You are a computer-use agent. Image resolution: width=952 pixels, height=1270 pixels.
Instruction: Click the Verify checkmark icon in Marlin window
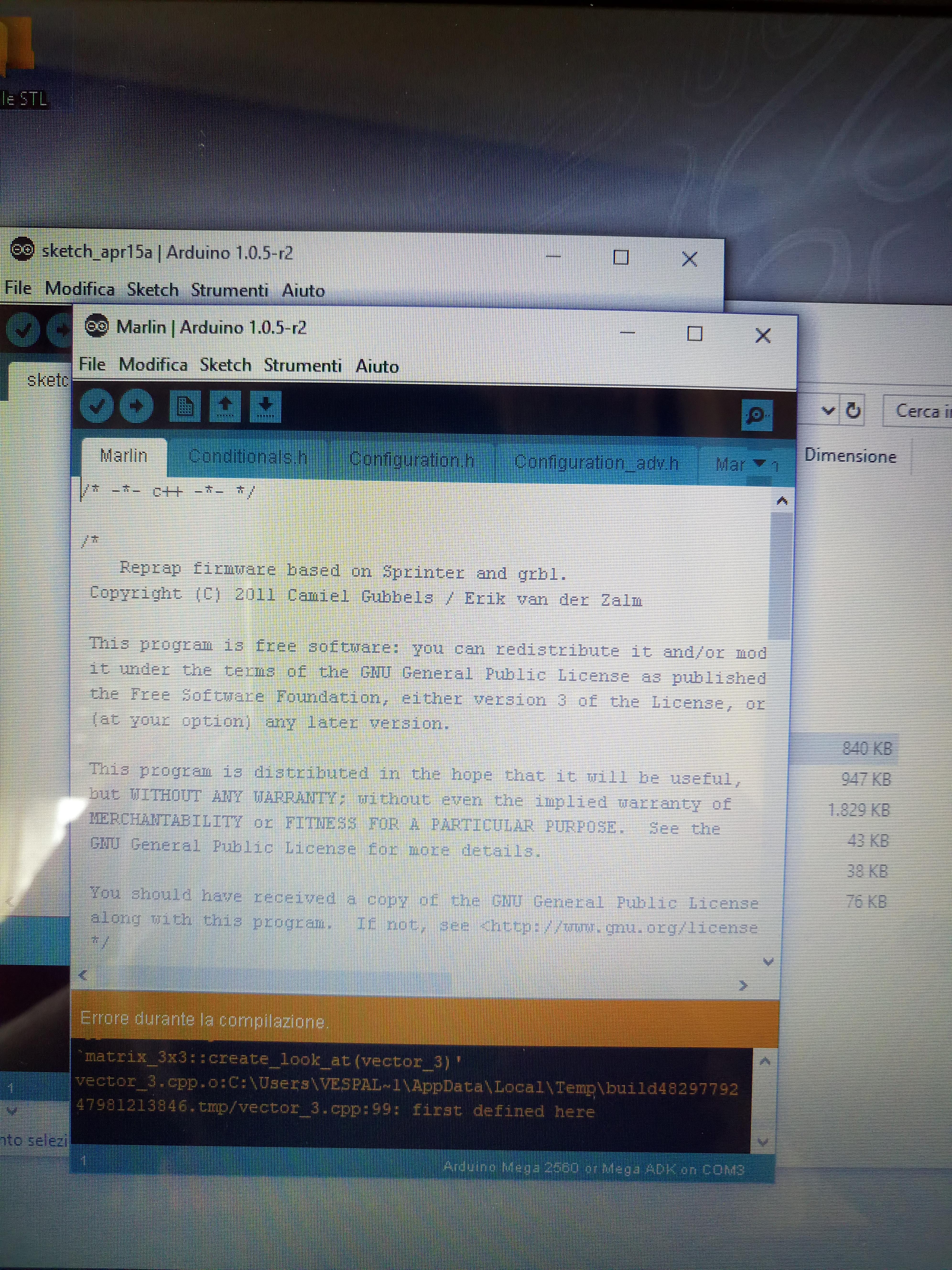tap(96, 406)
